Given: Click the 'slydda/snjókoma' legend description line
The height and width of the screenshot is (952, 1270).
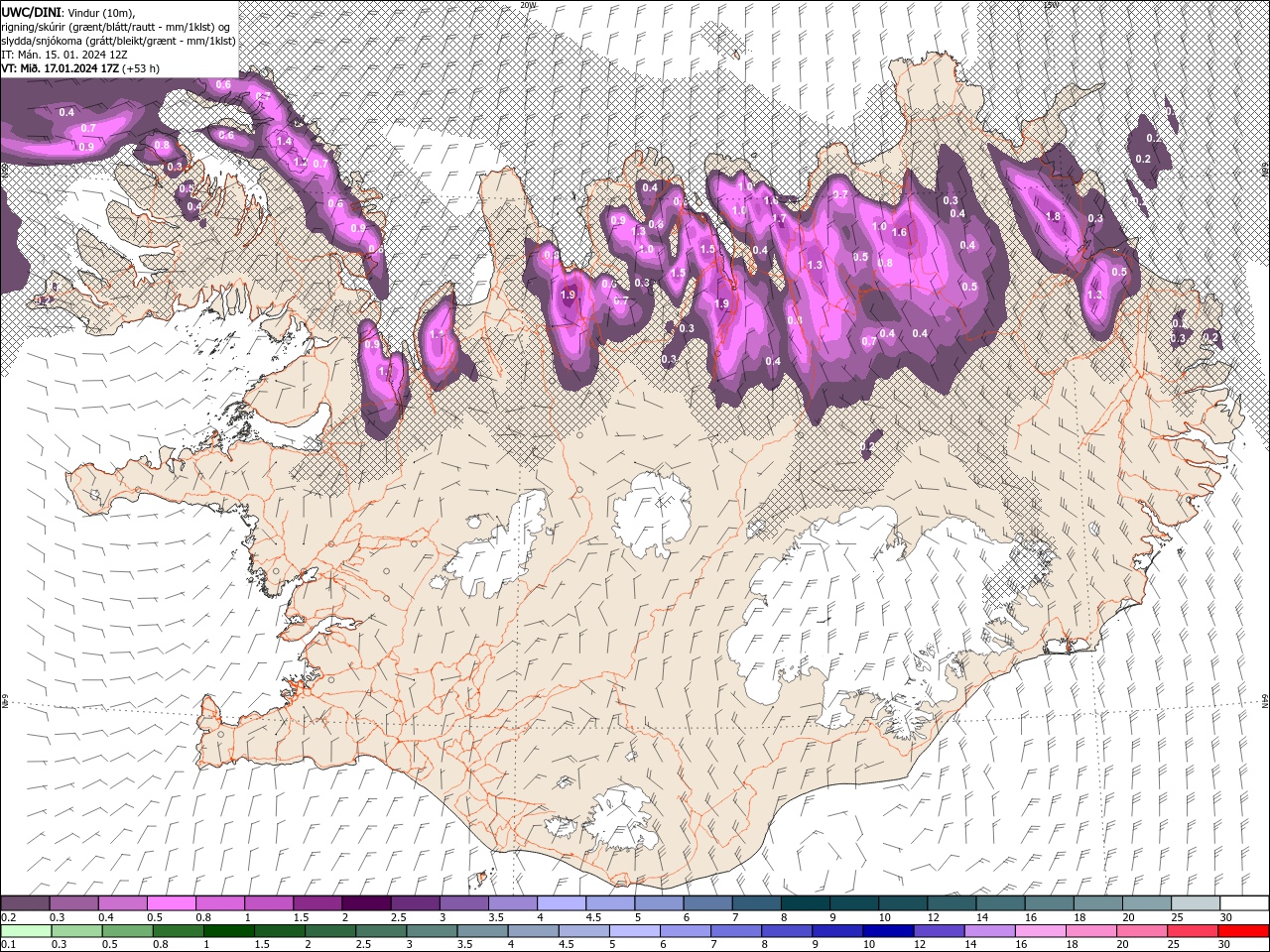Looking at the screenshot, I should 117,41.
